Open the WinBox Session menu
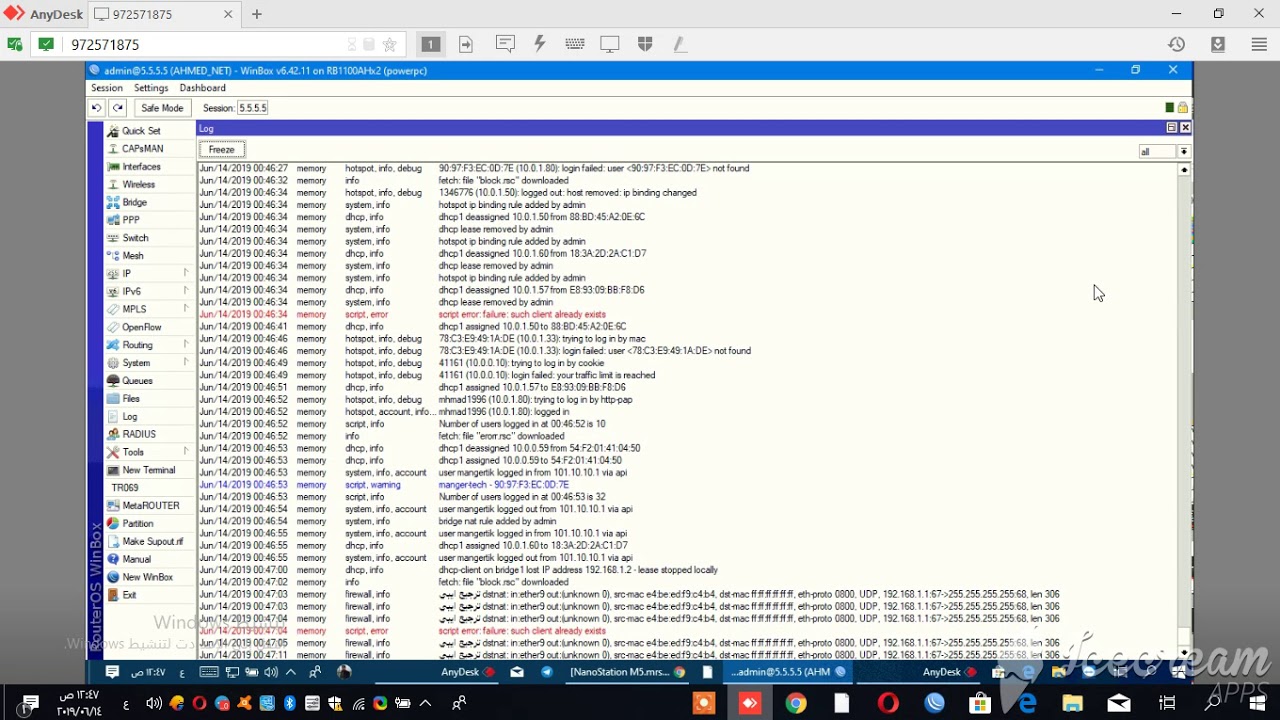The height and width of the screenshot is (720, 1280). pos(107,88)
